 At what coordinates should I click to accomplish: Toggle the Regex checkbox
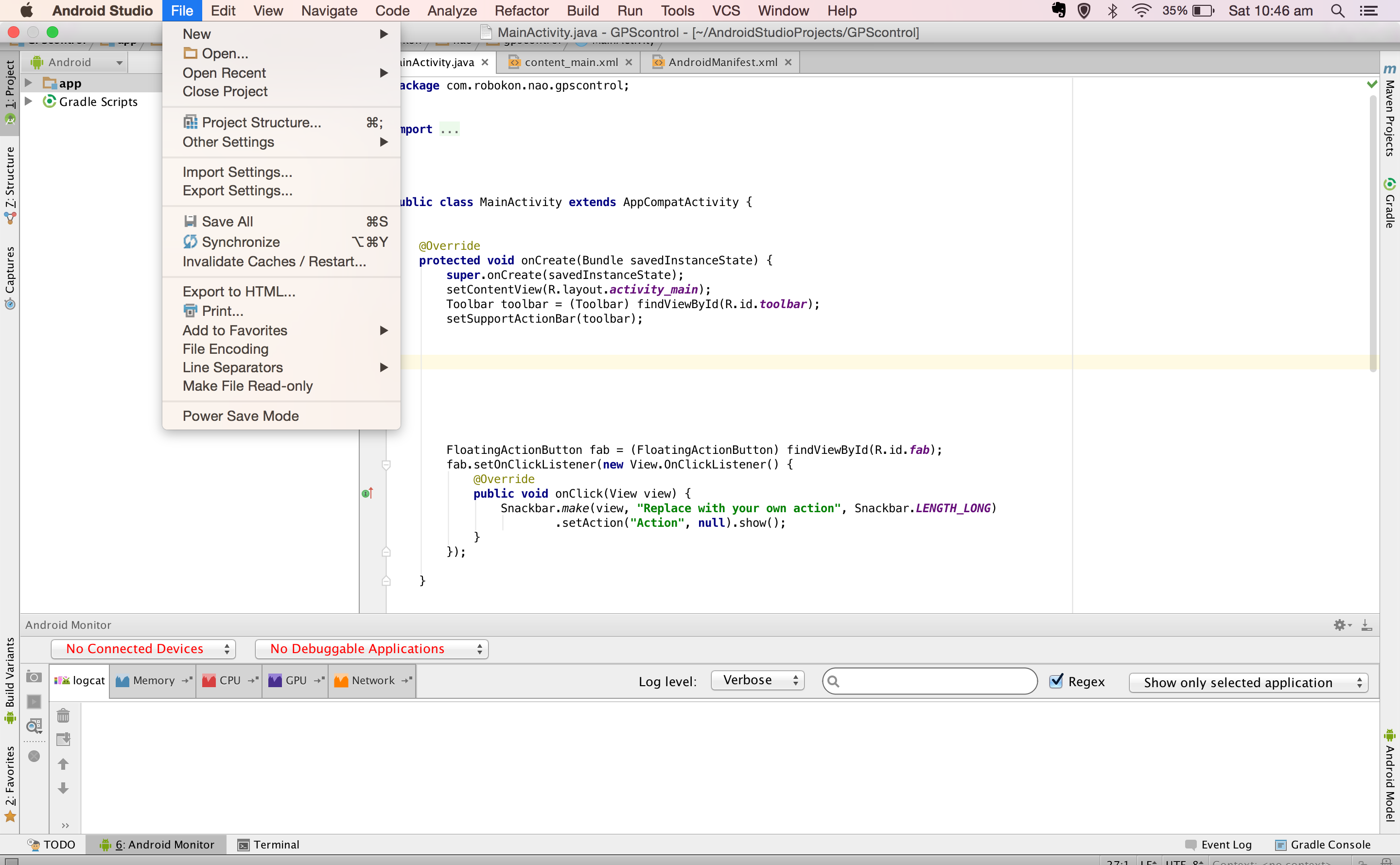coord(1056,681)
